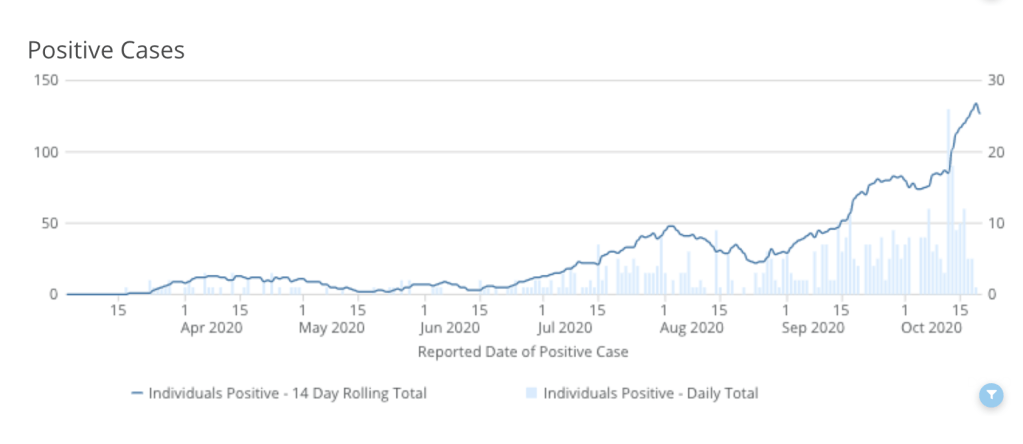
Task: Click the early August peak of the line
Action: pyautogui.click(x=671, y=226)
